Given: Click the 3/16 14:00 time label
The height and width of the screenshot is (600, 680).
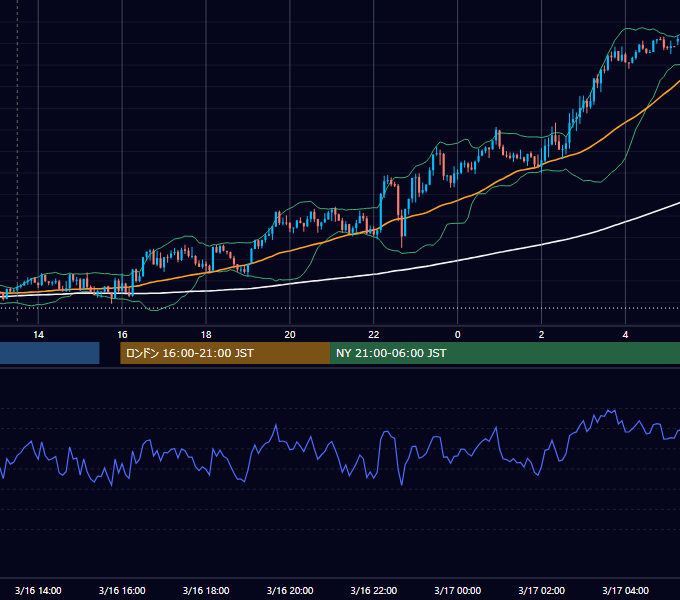Looking at the screenshot, I should point(38,590).
